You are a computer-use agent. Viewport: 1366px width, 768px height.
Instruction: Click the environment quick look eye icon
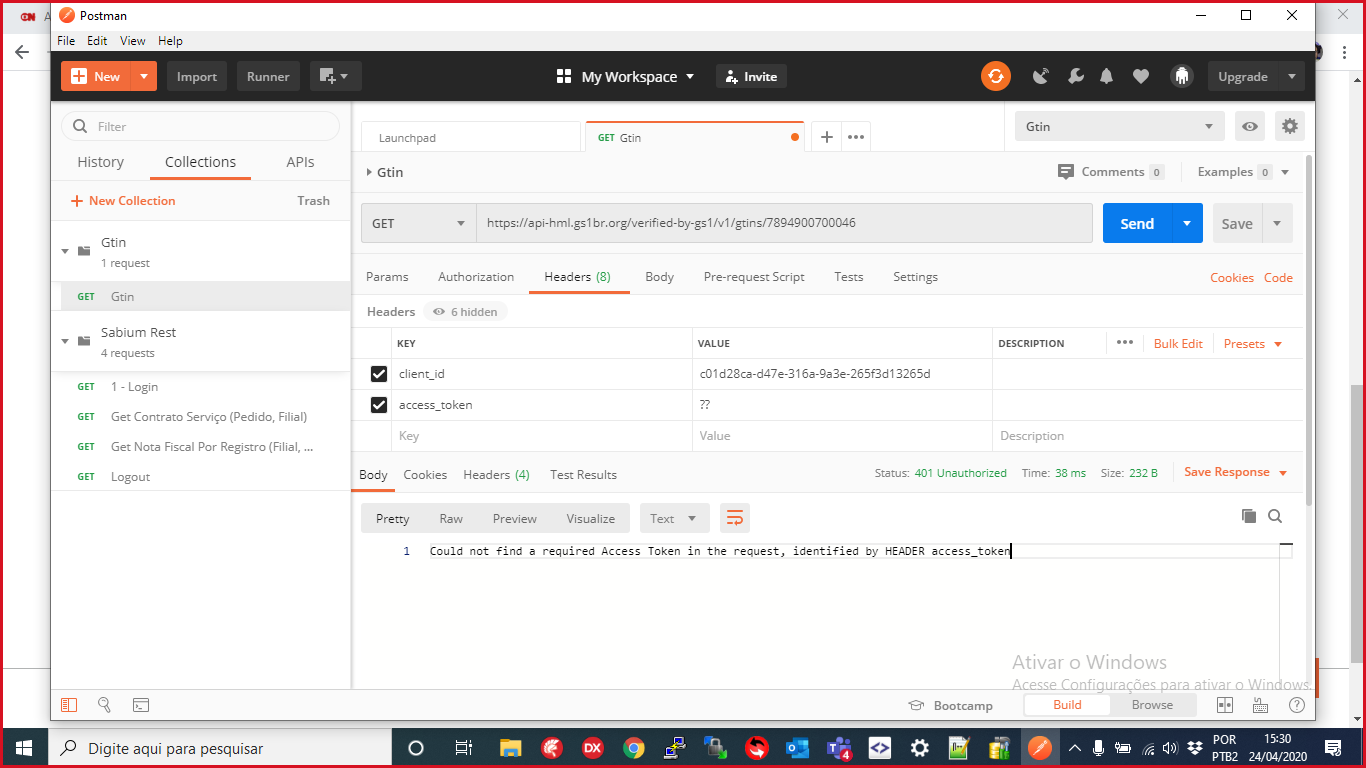pyautogui.click(x=1249, y=126)
